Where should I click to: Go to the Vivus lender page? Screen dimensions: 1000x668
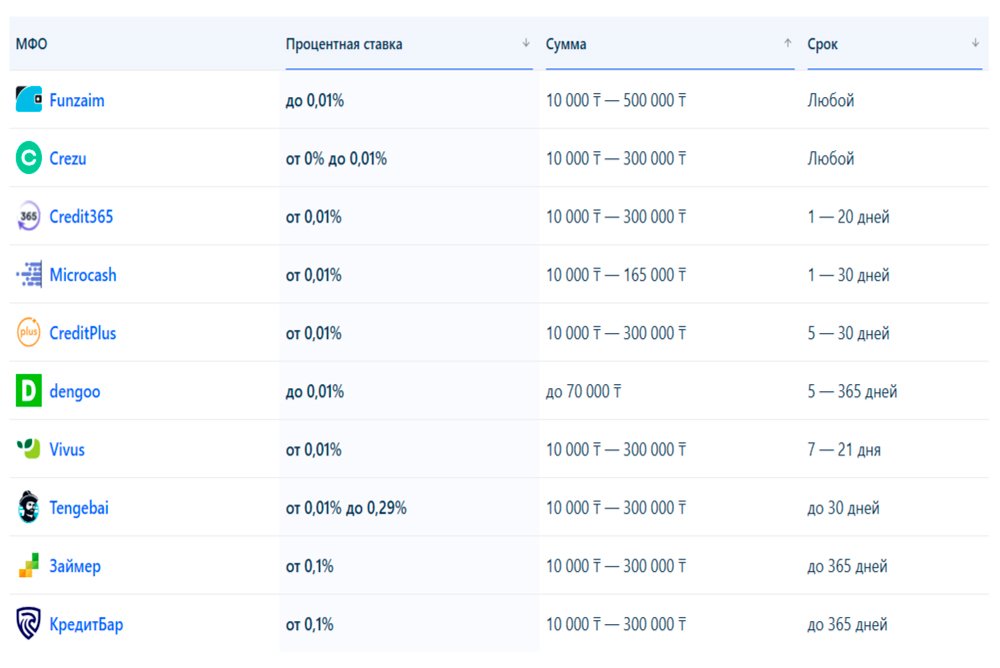point(67,449)
